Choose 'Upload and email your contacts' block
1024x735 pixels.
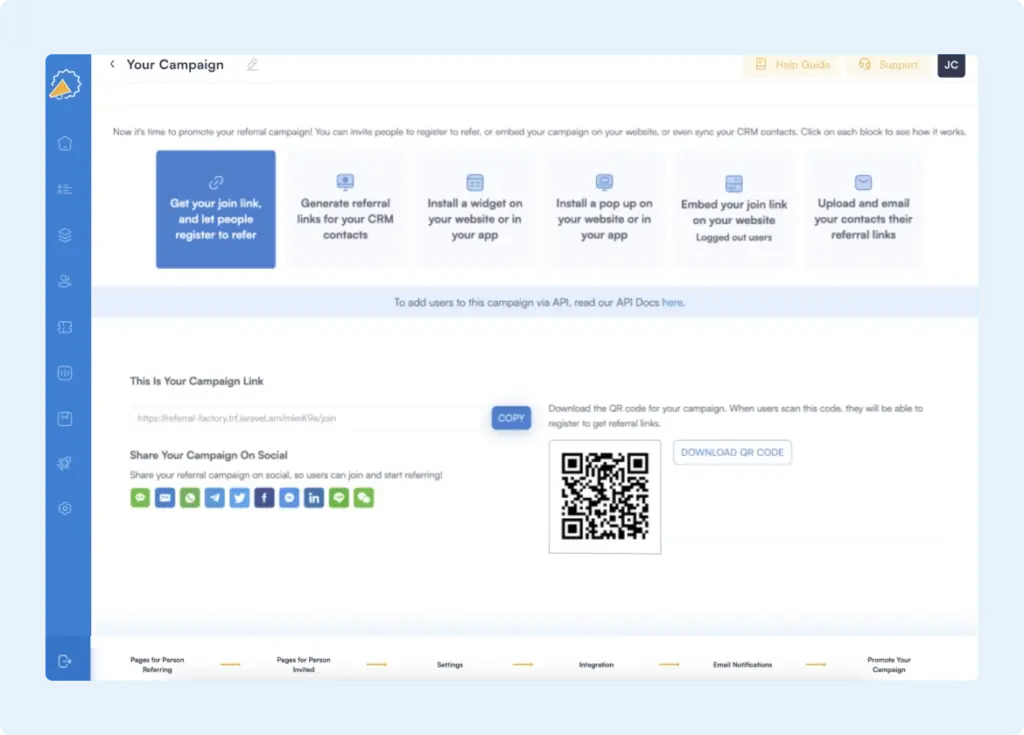[x=863, y=210]
